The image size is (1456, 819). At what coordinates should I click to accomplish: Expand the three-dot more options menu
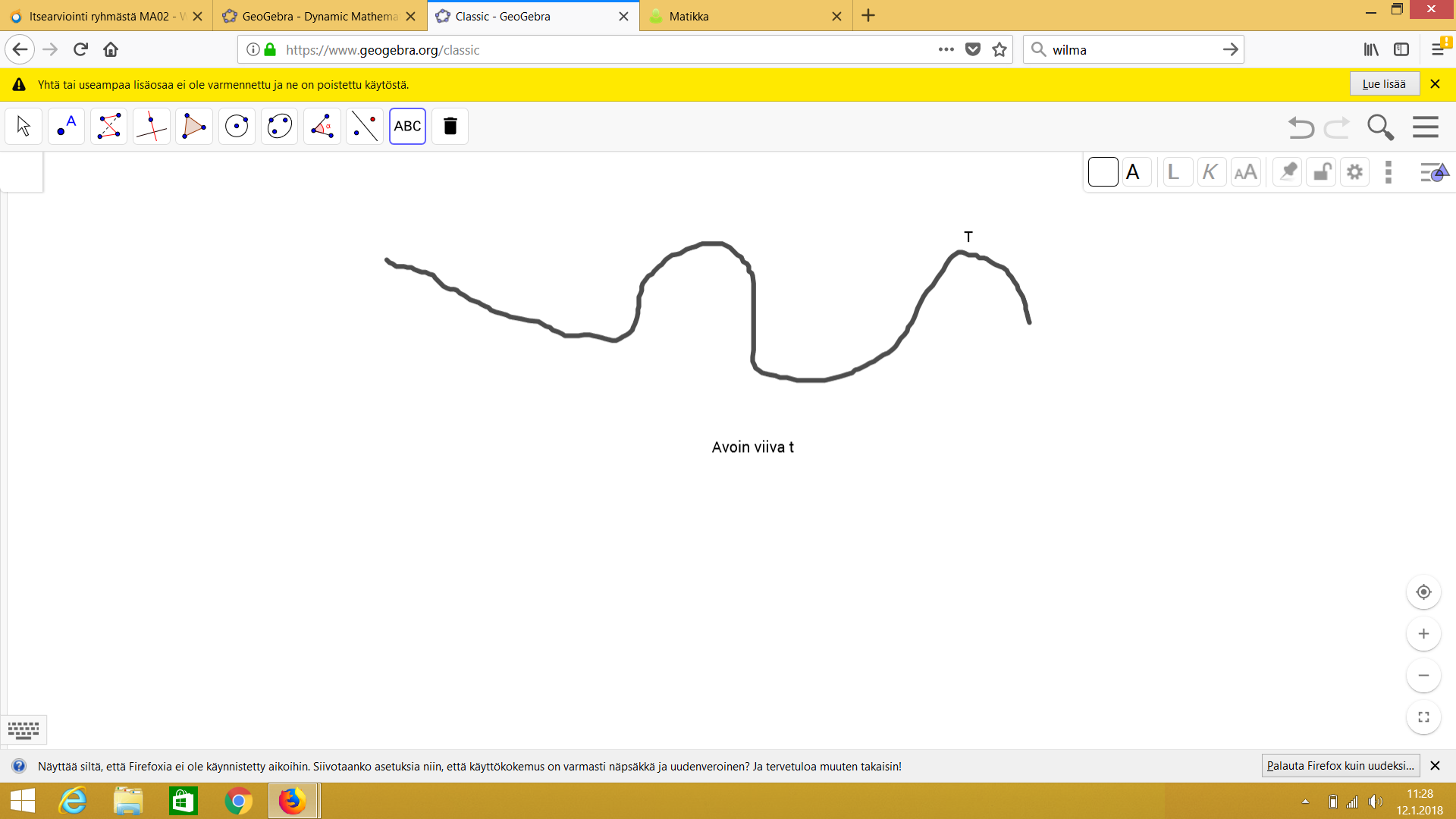(1389, 172)
